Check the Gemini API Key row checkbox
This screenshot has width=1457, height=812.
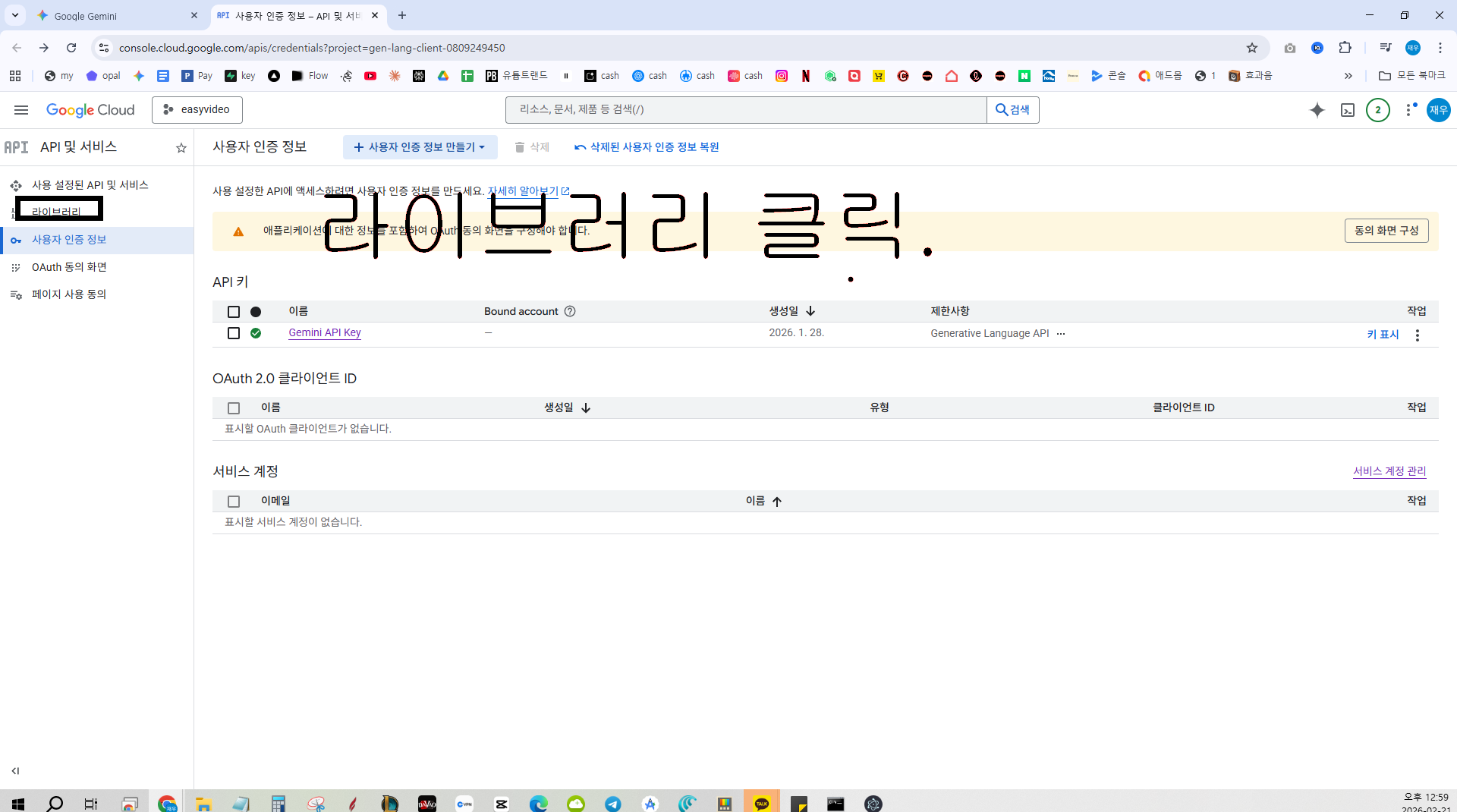[x=234, y=333]
